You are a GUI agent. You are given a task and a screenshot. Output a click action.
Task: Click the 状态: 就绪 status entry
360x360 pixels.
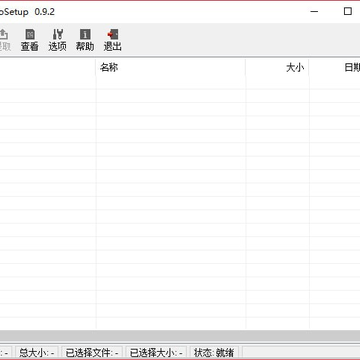coord(214,353)
